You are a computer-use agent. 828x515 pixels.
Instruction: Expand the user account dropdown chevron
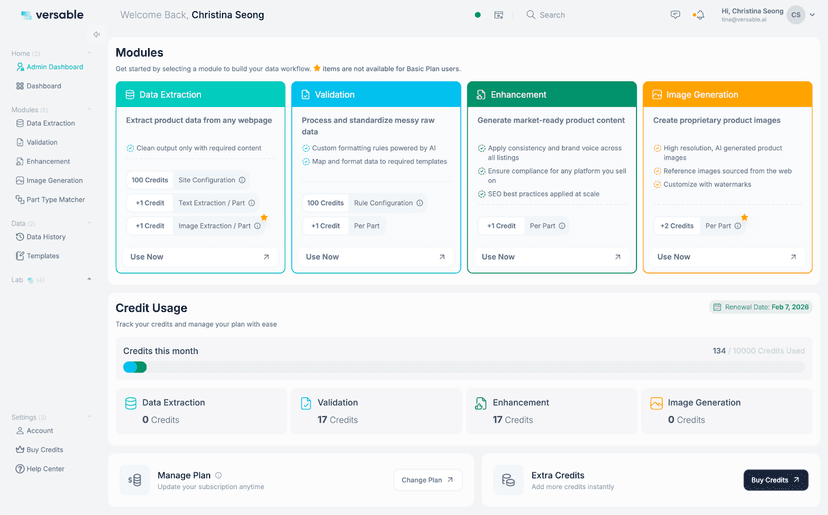coord(813,15)
